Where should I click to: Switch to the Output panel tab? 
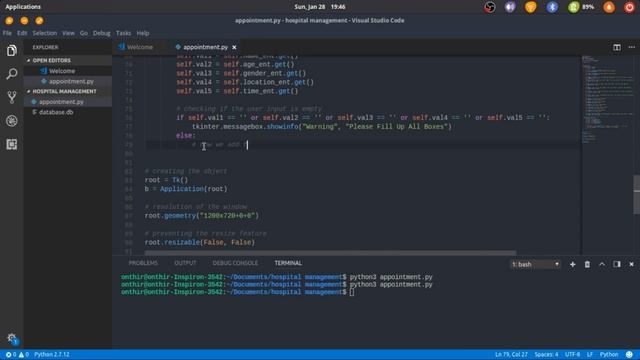pyautogui.click(x=185, y=263)
